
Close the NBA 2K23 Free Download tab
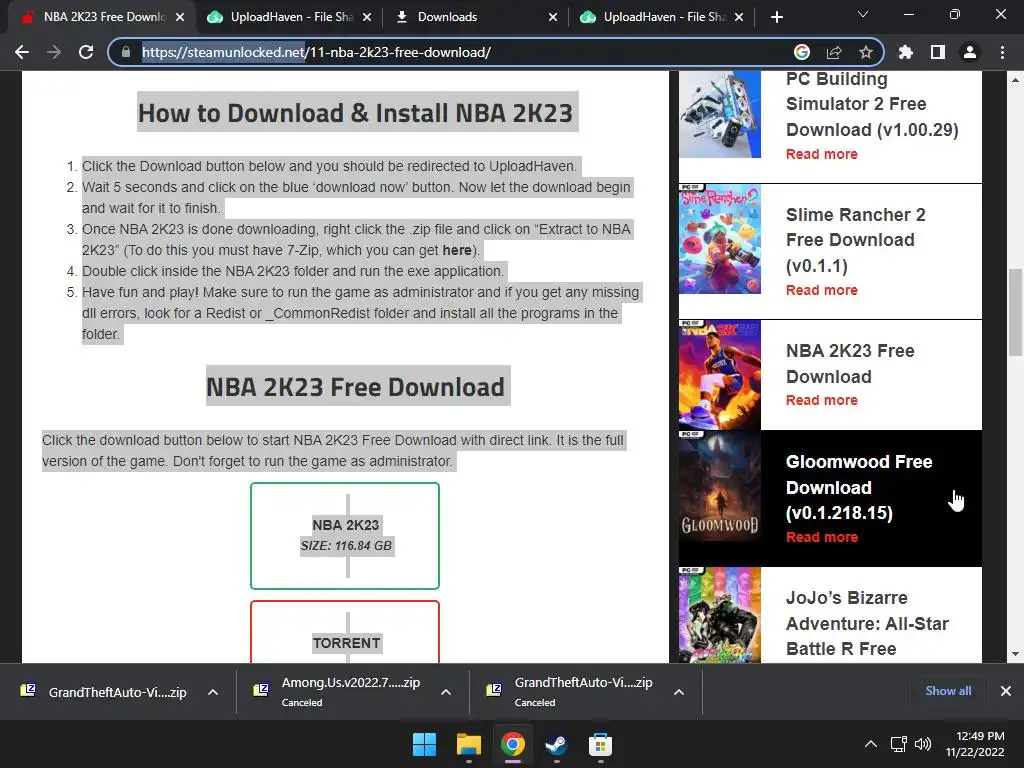pyautogui.click(x=180, y=17)
